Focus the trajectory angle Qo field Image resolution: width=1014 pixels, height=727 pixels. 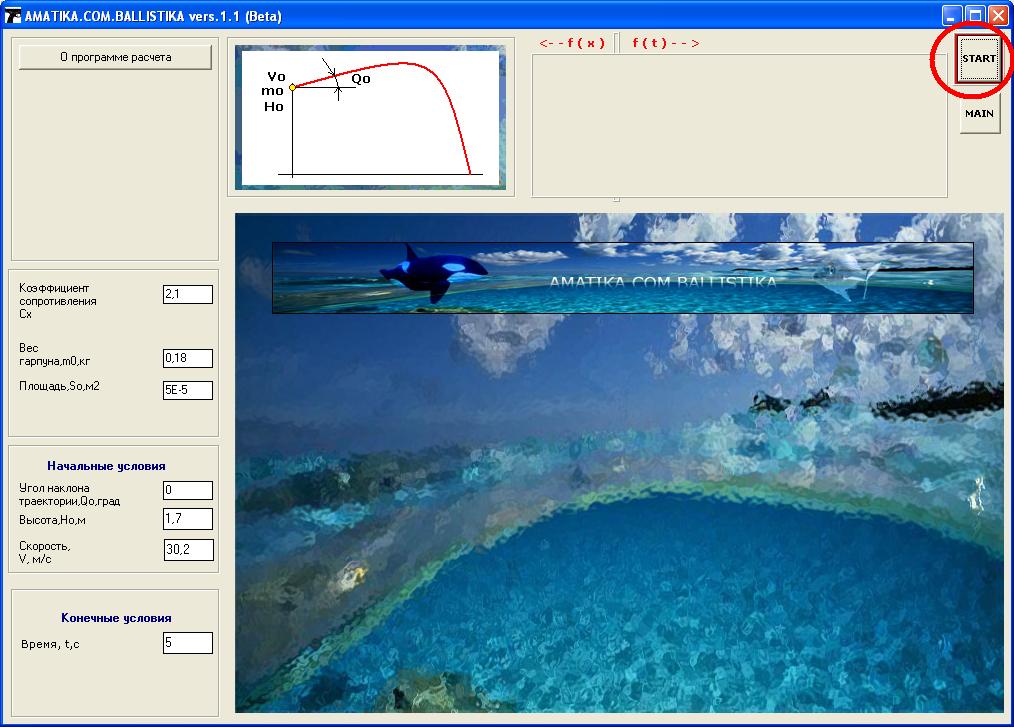click(x=188, y=490)
